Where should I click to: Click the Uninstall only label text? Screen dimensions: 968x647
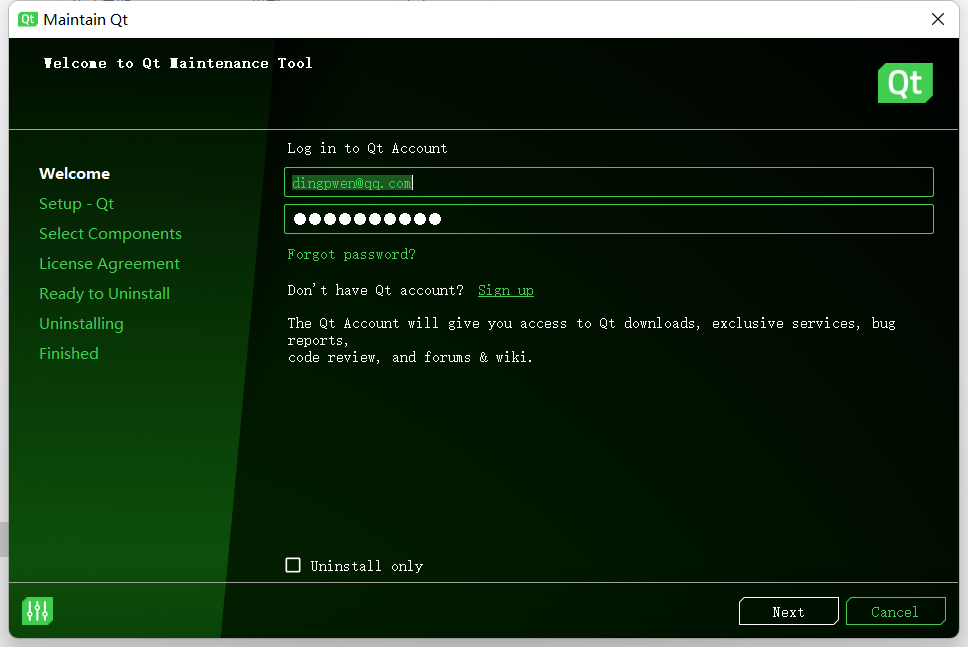pyautogui.click(x=367, y=566)
